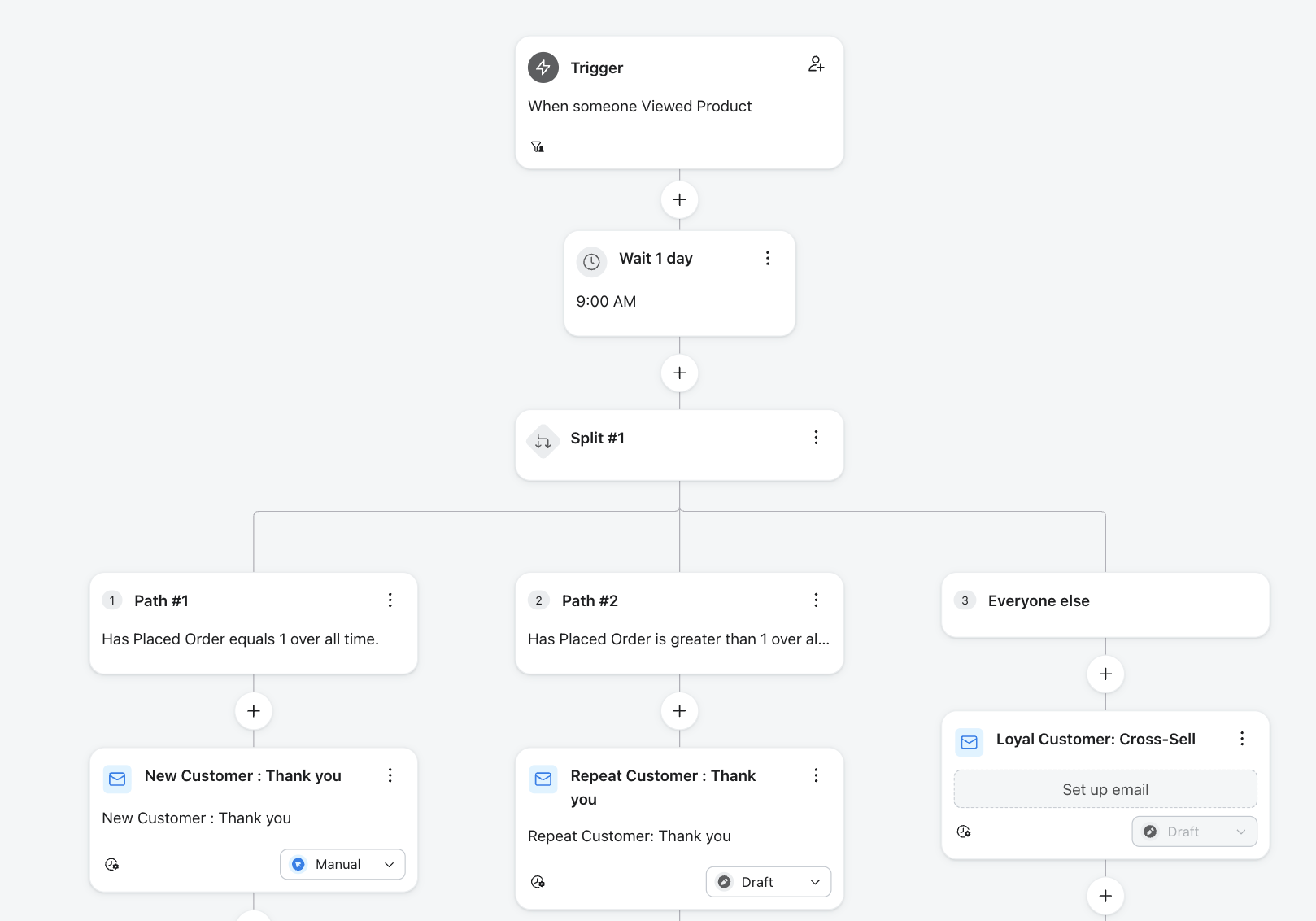1316x921 pixels.
Task: Select the Path #1 title
Action: (x=161, y=601)
